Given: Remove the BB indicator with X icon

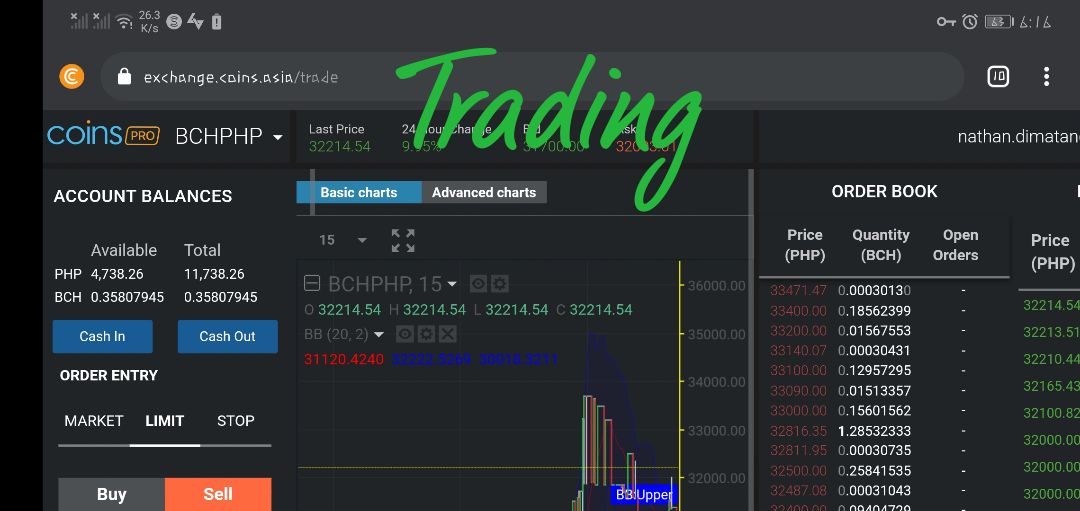Looking at the screenshot, I should (x=448, y=335).
